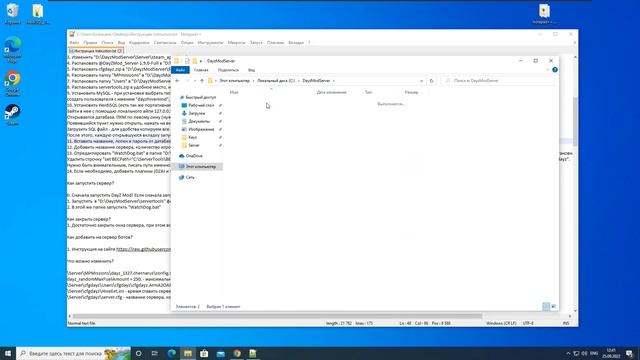Viewport: 640px width, 360px height.
Task: Open the notification center icon
Action: pyautogui.click(x=629, y=353)
